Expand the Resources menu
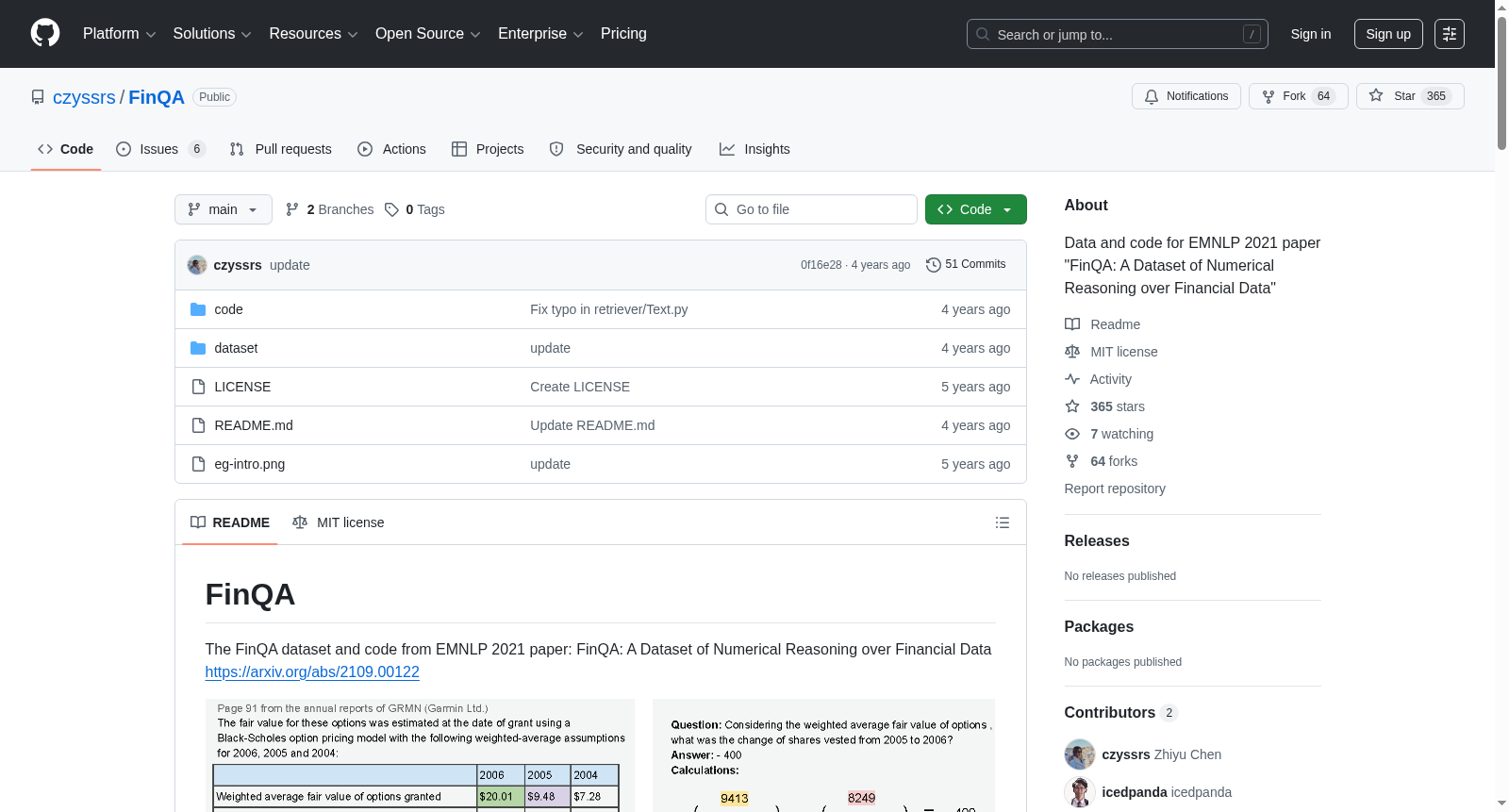Viewport: 1509px width, 812px height. [313, 34]
